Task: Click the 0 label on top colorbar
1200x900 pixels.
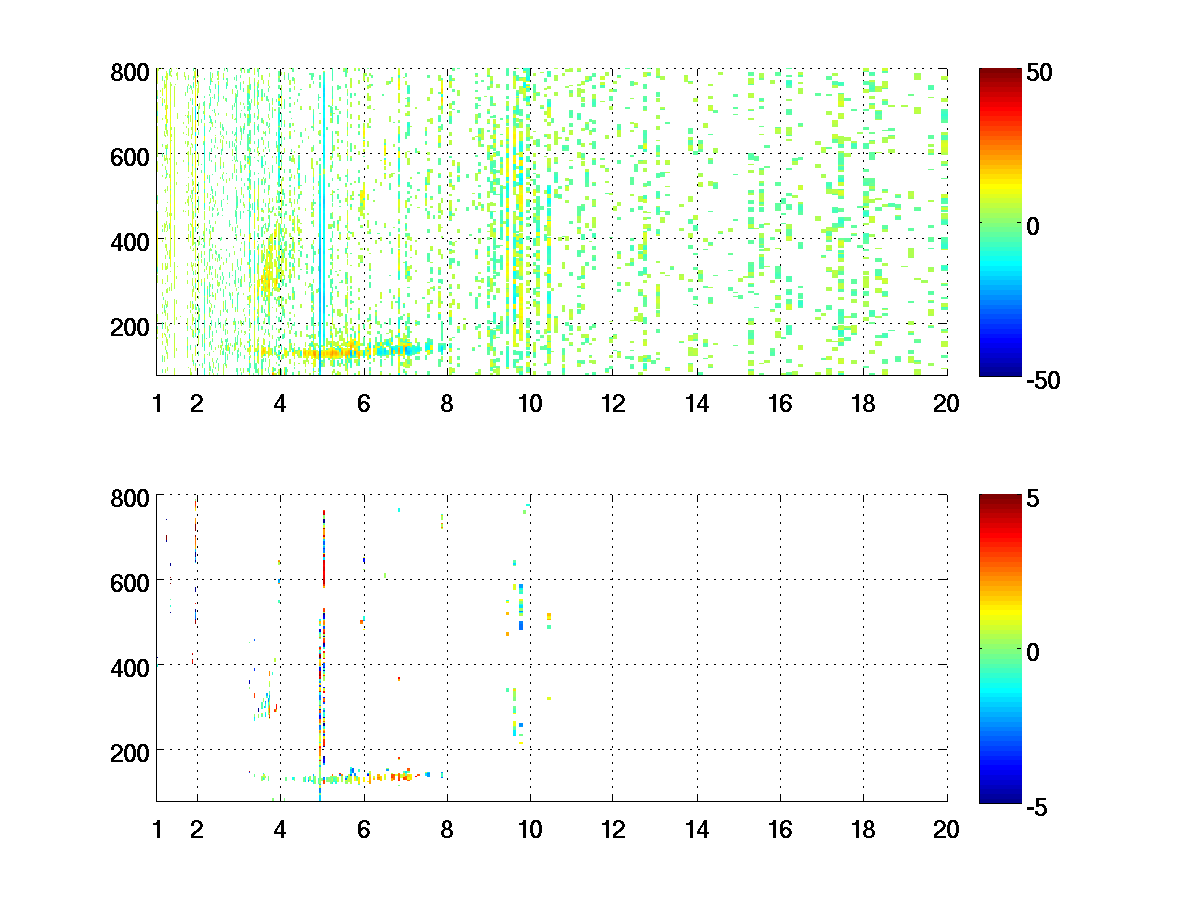Action: [1033, 226]
